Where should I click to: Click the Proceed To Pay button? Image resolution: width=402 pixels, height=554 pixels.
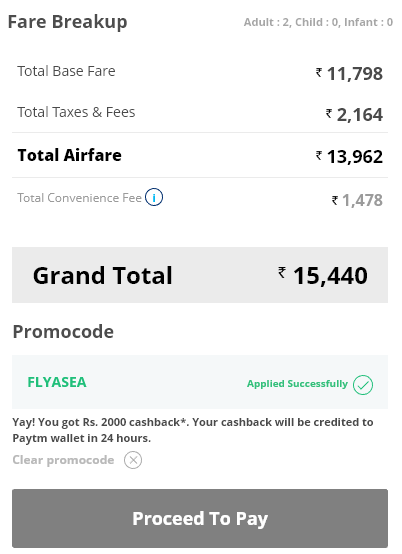pyautogui.click(x=200, y=518)
